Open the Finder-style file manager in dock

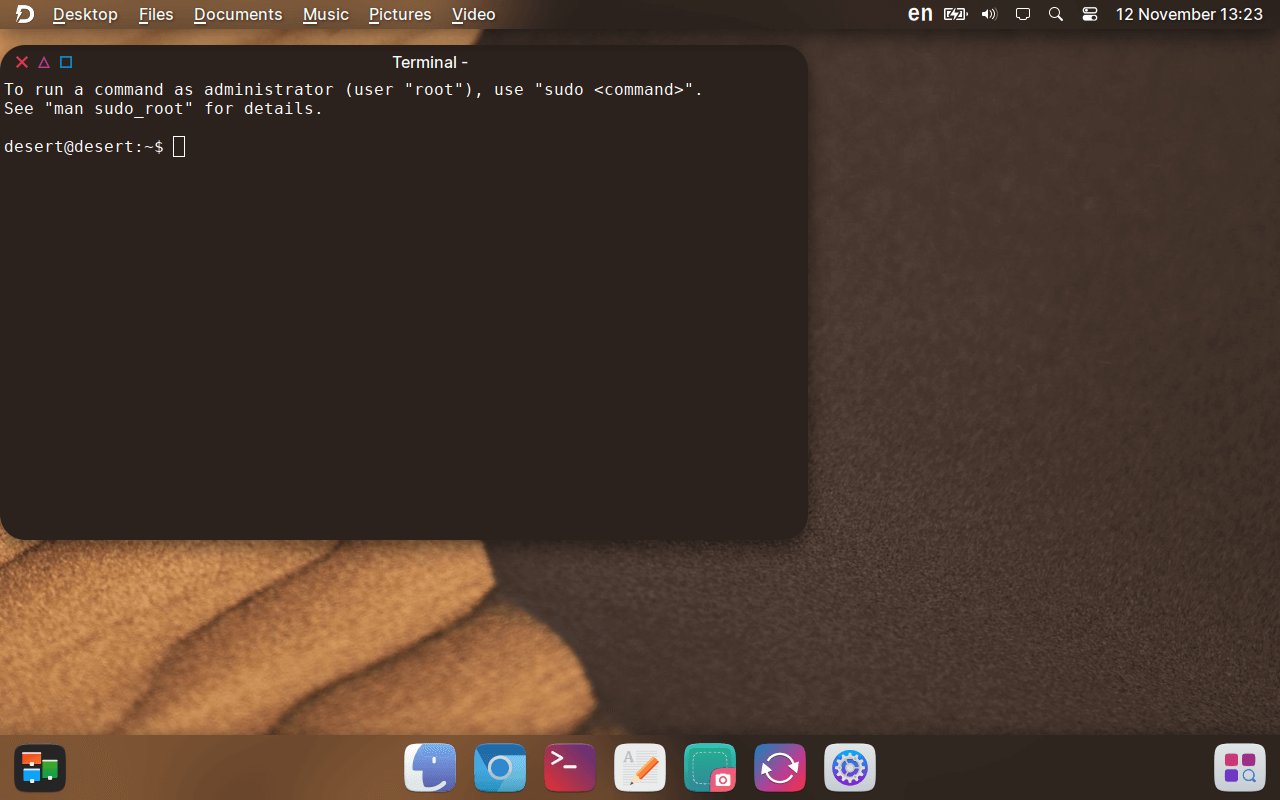tap(430, 768)
